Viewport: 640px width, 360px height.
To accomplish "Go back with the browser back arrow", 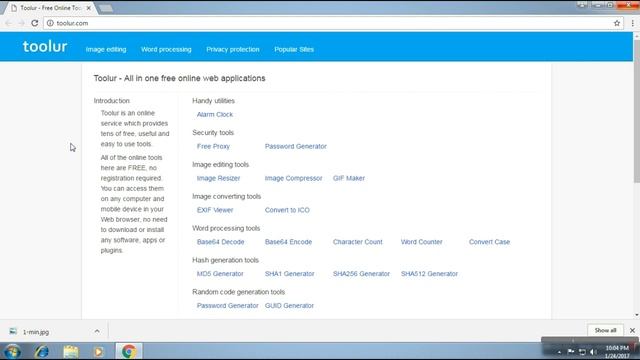I will click(x=9, y=23).
